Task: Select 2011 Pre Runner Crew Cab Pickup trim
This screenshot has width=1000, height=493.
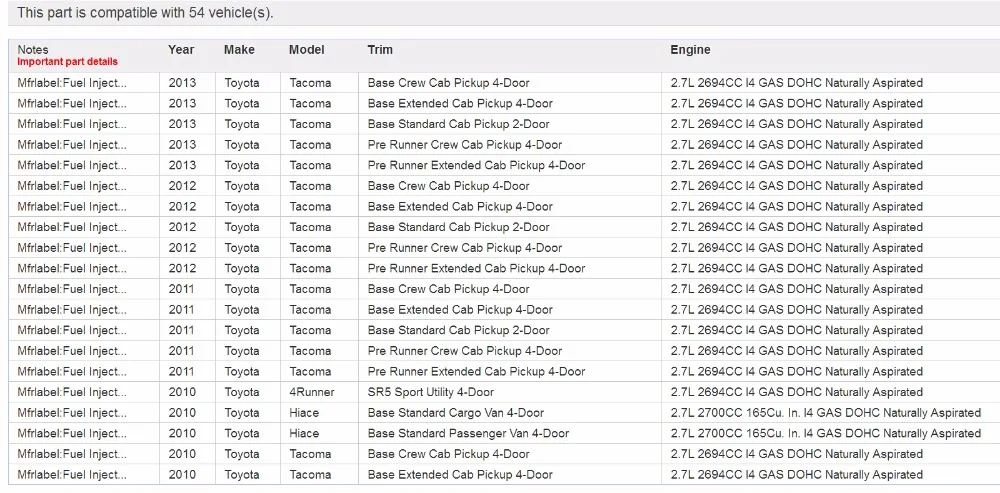Action: (465, 351)
